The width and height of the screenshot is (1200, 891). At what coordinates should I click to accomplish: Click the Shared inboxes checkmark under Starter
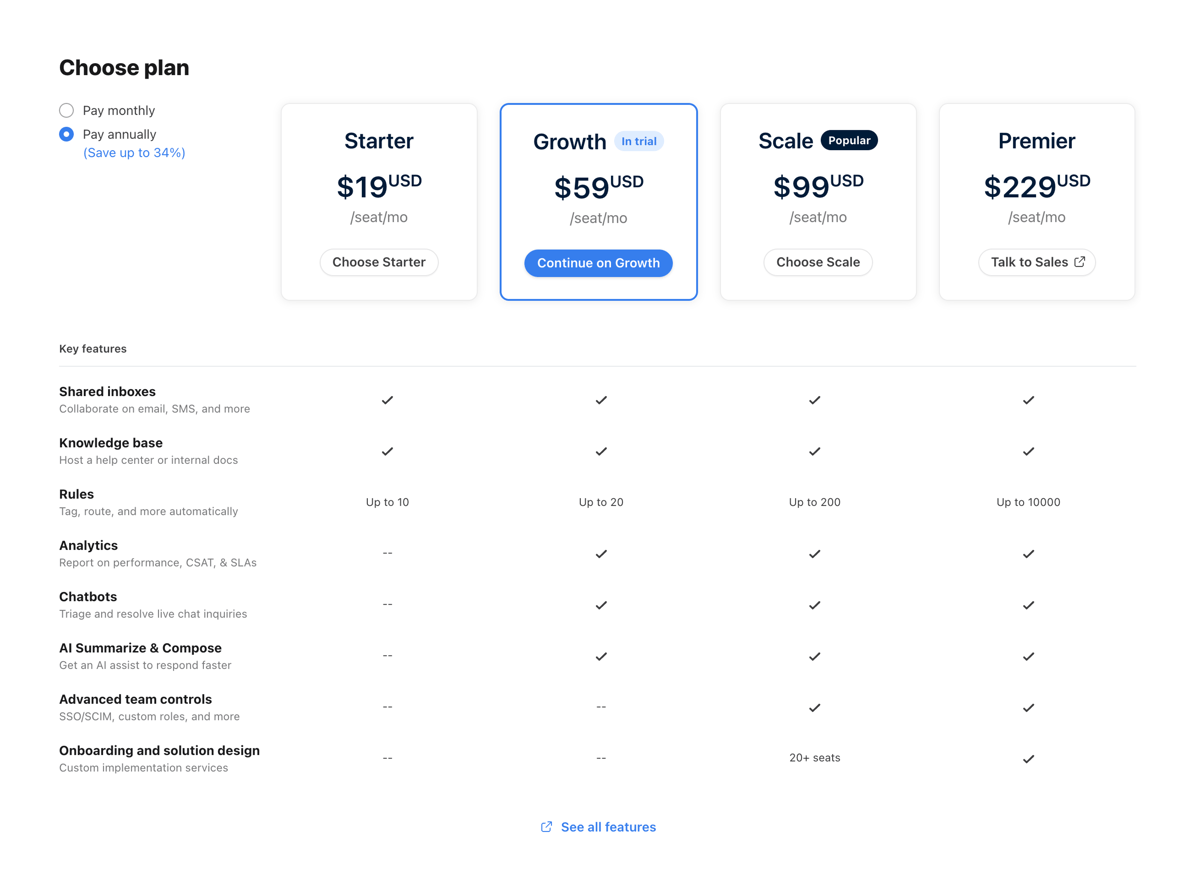click(x=387, y=400)
